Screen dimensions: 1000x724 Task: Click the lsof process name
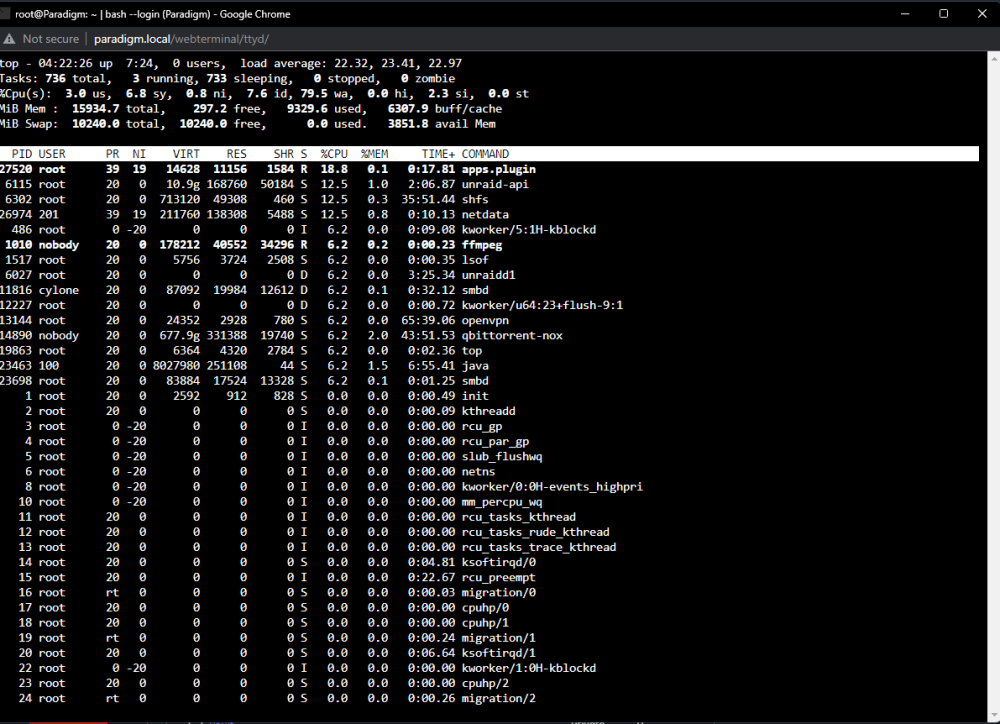coord(475,260)
